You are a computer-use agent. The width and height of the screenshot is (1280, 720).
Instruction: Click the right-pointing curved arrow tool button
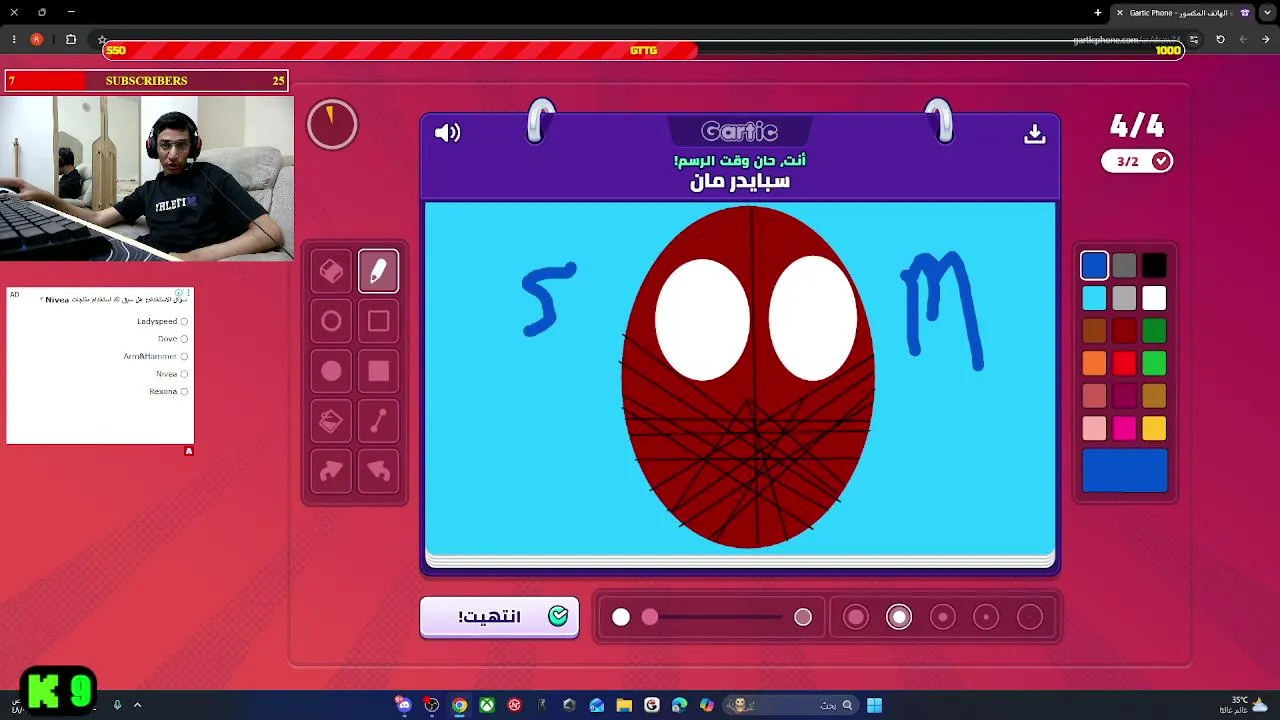331,471
